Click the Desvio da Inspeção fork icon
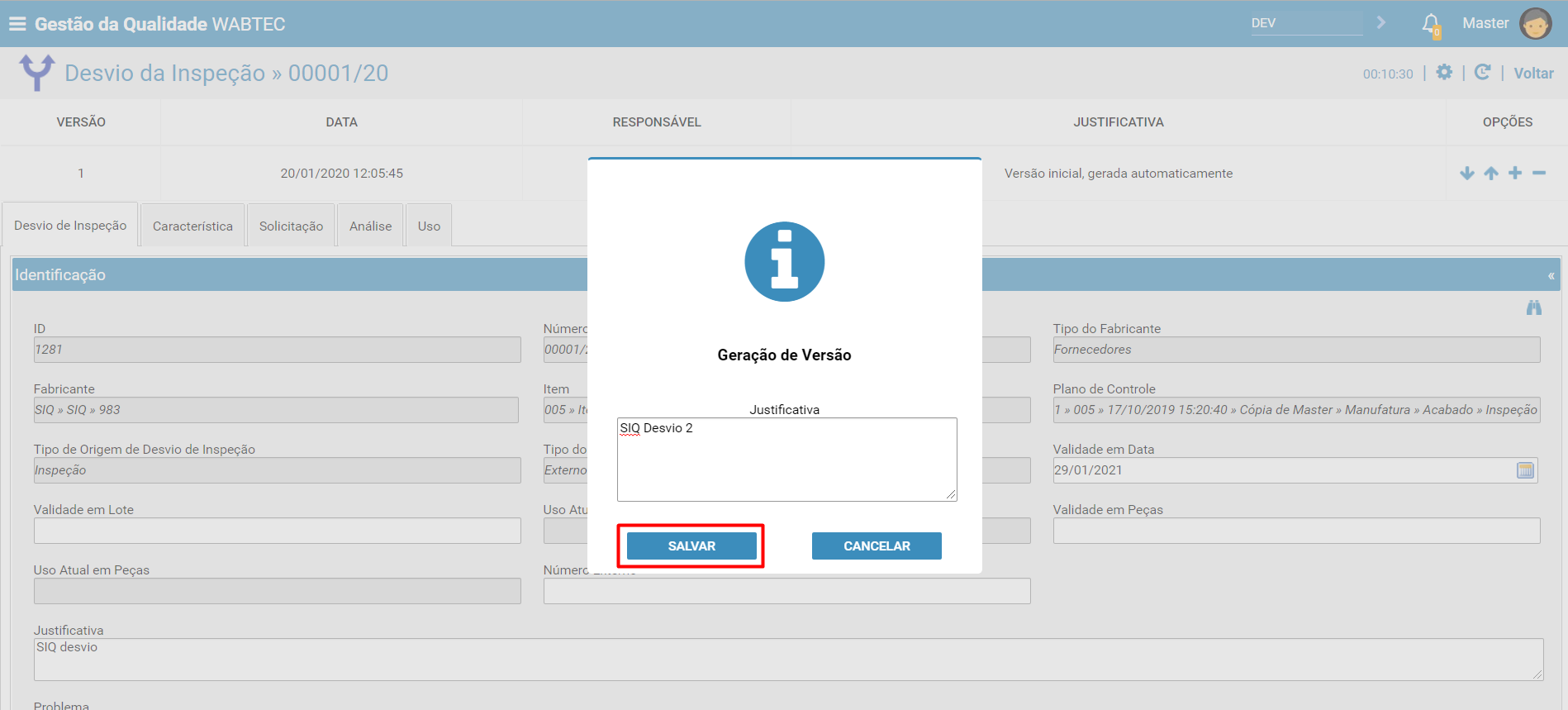 [x=37, y=73]
